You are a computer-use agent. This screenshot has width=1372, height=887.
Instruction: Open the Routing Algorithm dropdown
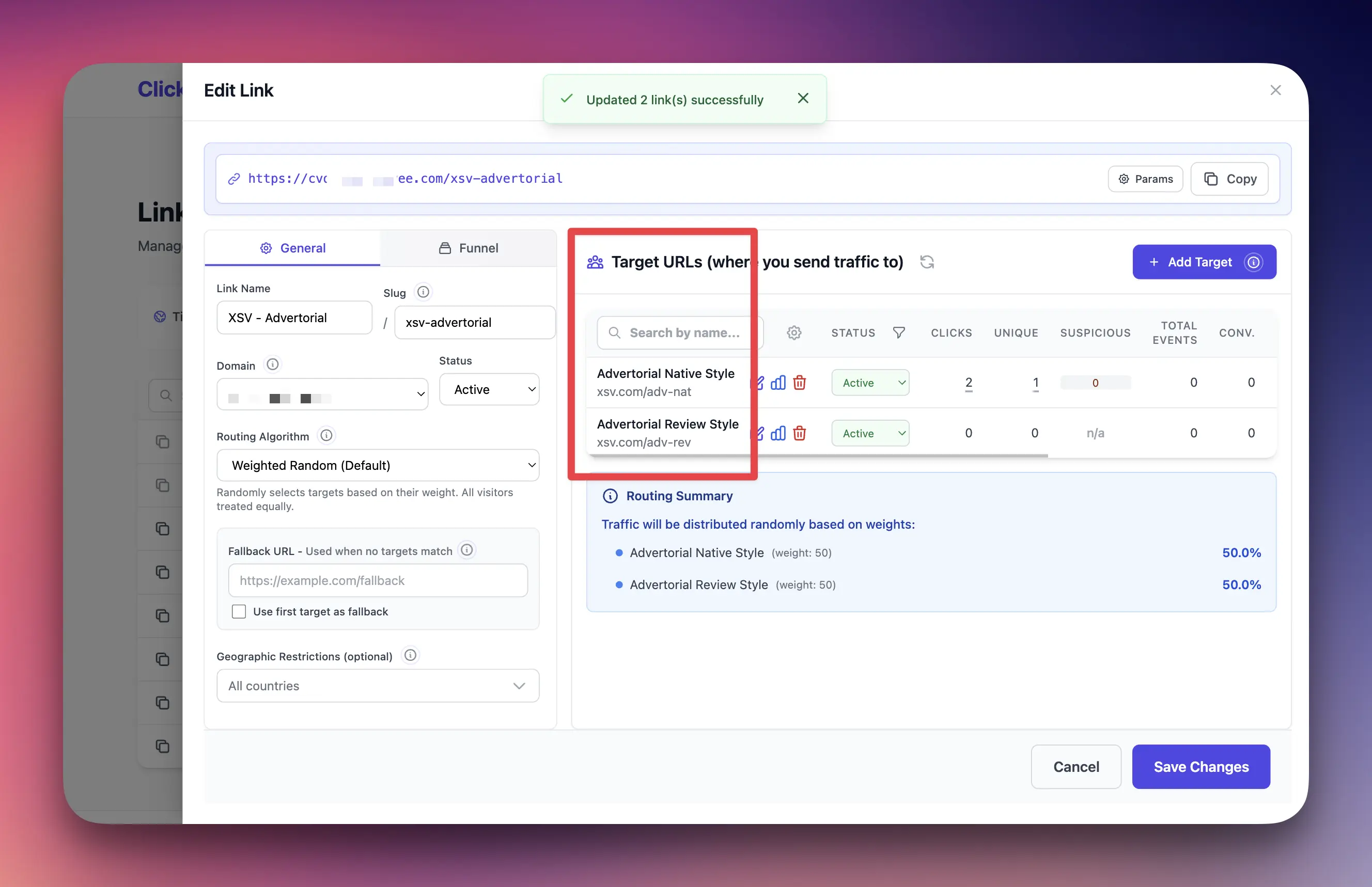coord(378,465)
